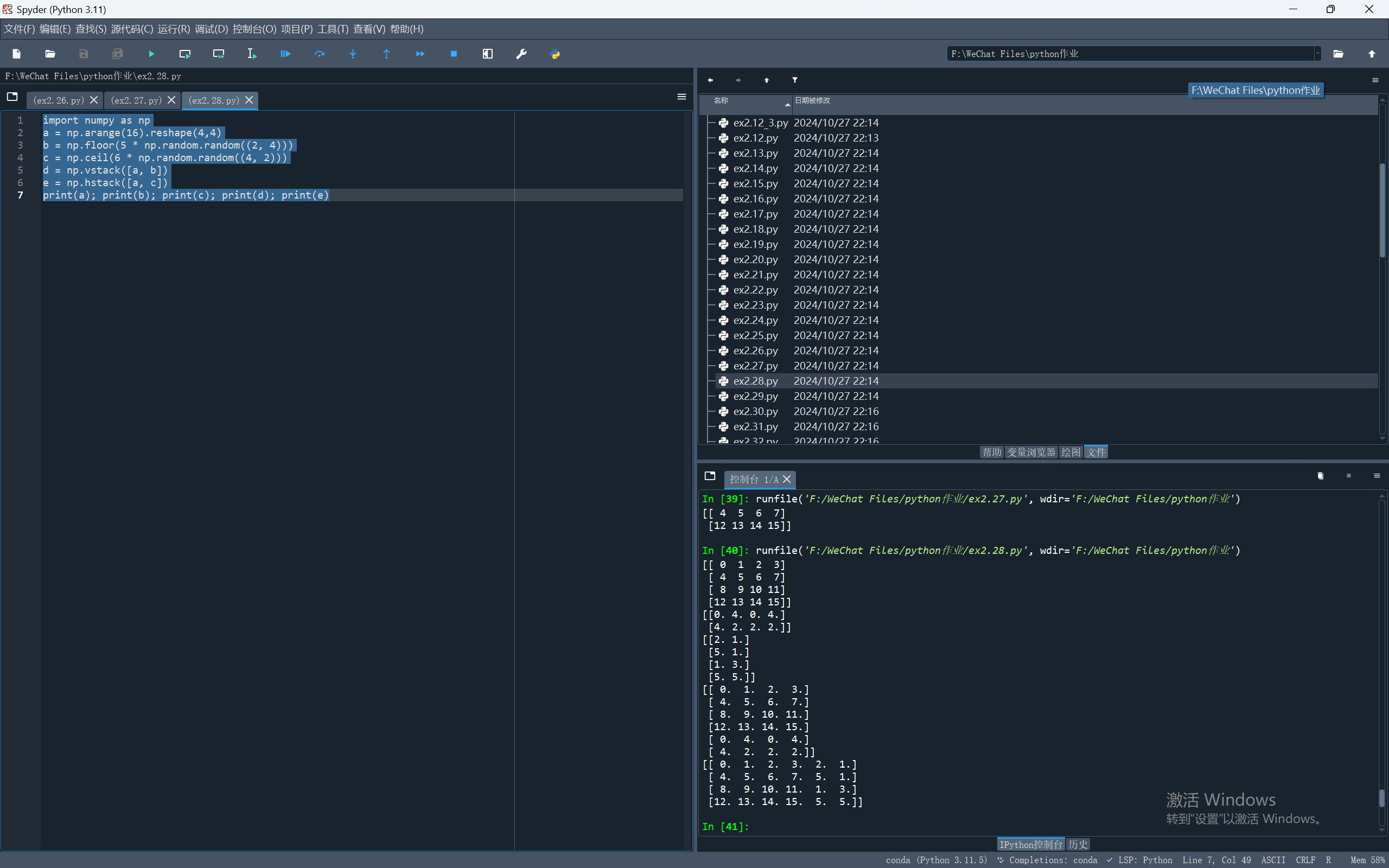Image resolution: width=1389 pixels, height=868 pixels.
Task: Click the Run current cell icon
Action: [185, 54]
